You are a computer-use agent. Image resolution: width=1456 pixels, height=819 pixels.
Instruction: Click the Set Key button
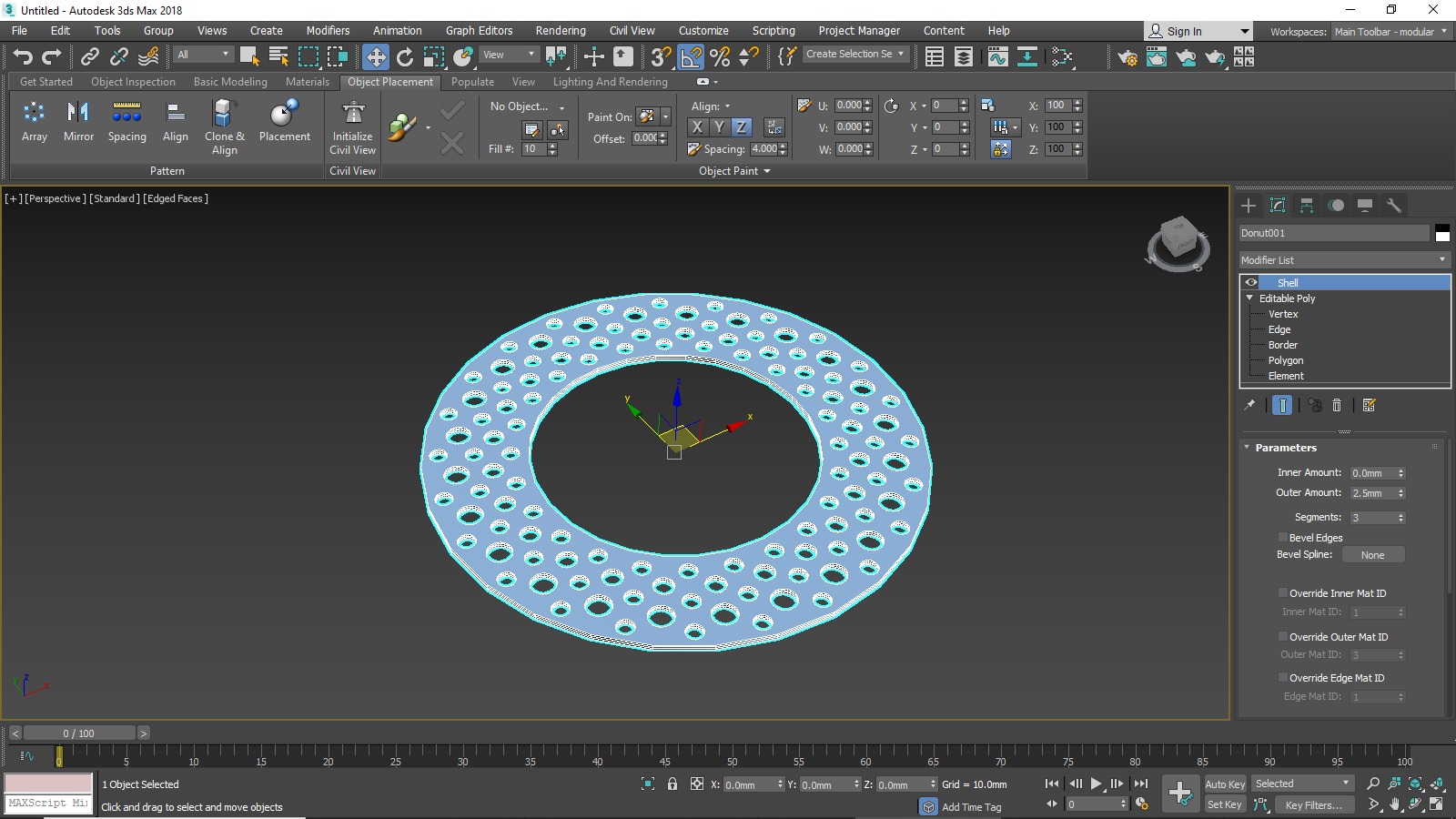pyautogui.click(x=1224, y=804)
